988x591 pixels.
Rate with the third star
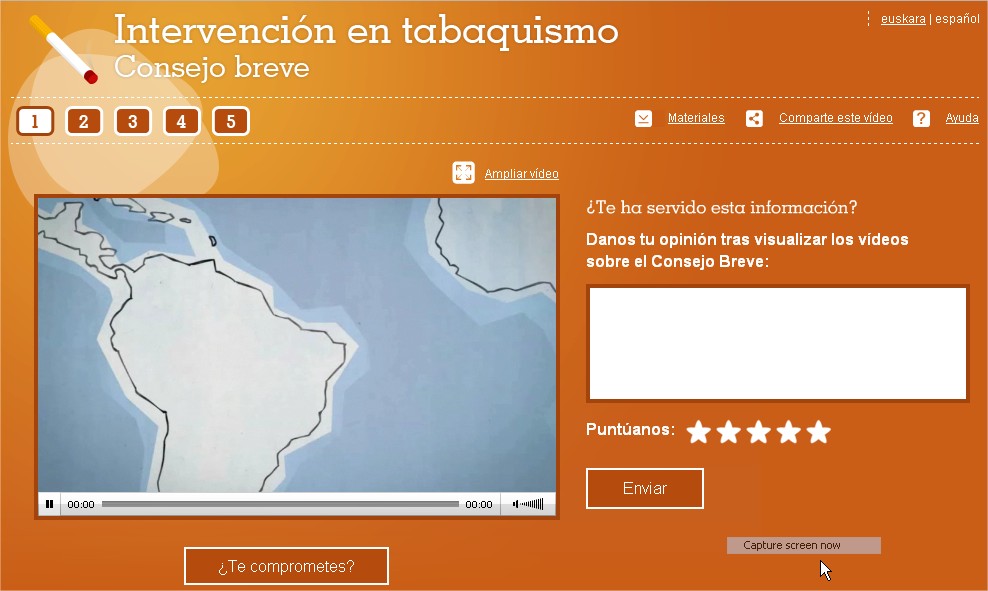[758, 432]
